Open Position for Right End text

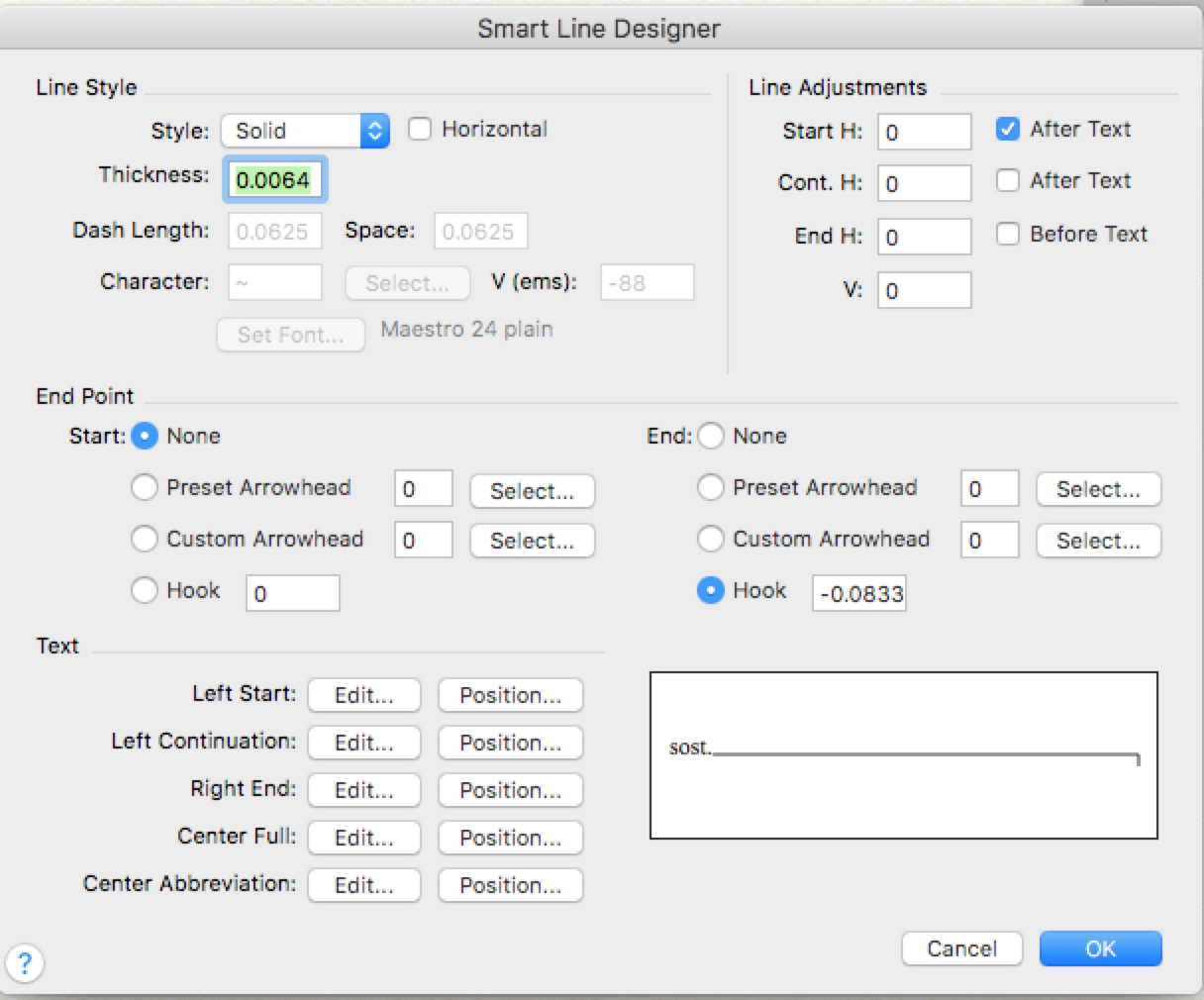510,790
